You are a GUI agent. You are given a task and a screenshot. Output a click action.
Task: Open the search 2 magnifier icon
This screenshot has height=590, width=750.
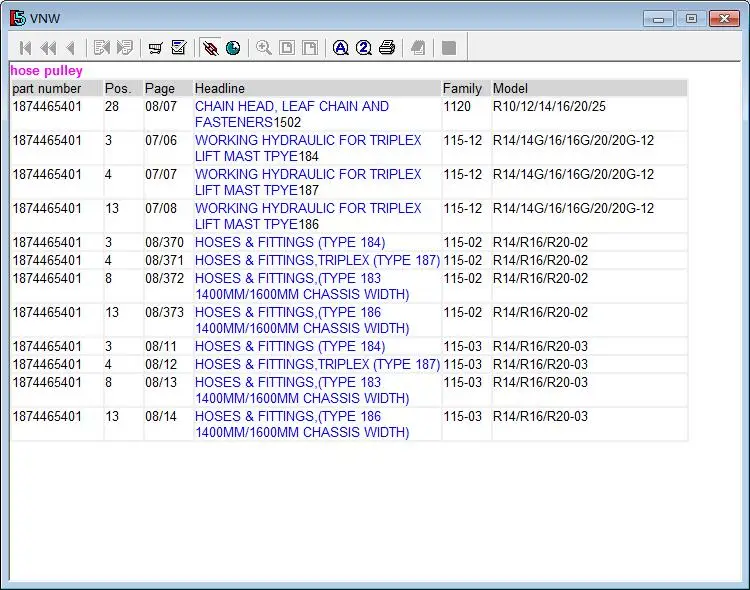click(364, 48)
